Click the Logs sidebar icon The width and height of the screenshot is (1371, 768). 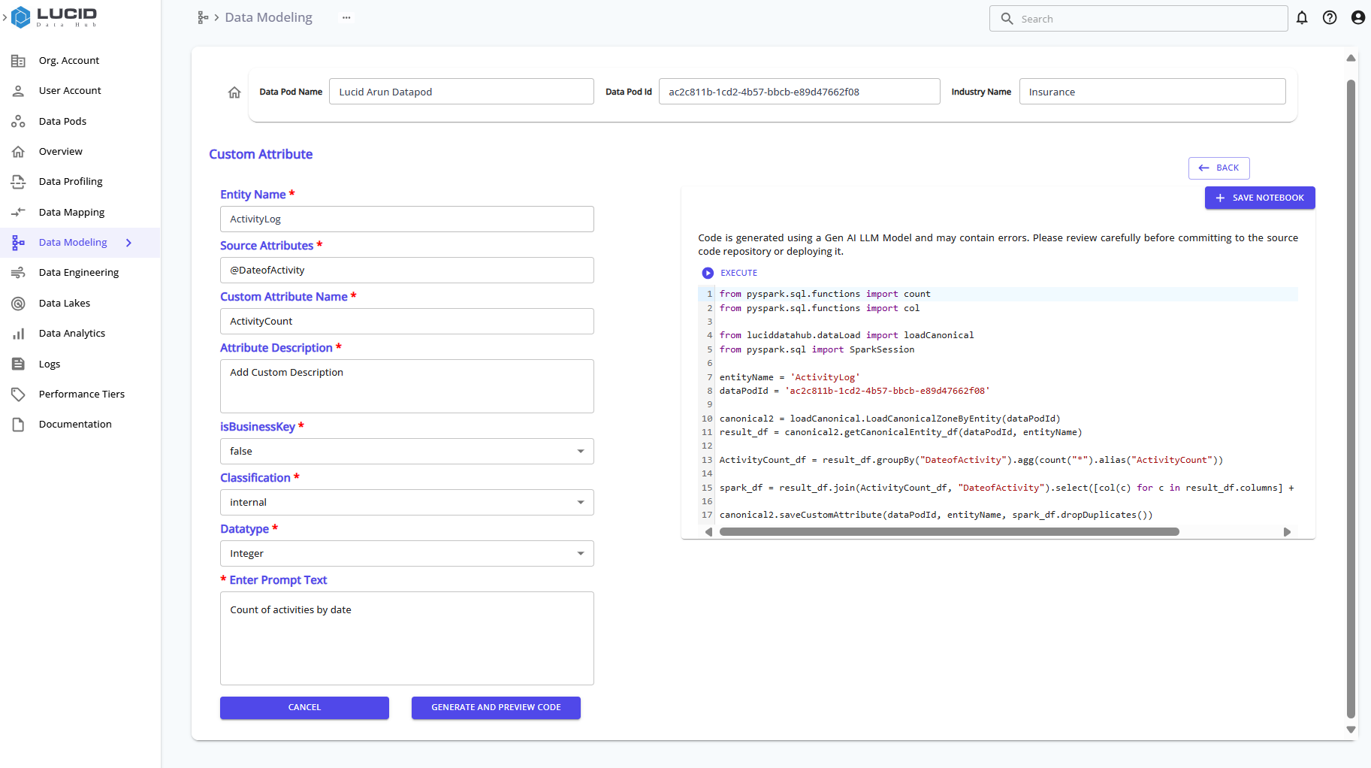[x=18, y=364]
